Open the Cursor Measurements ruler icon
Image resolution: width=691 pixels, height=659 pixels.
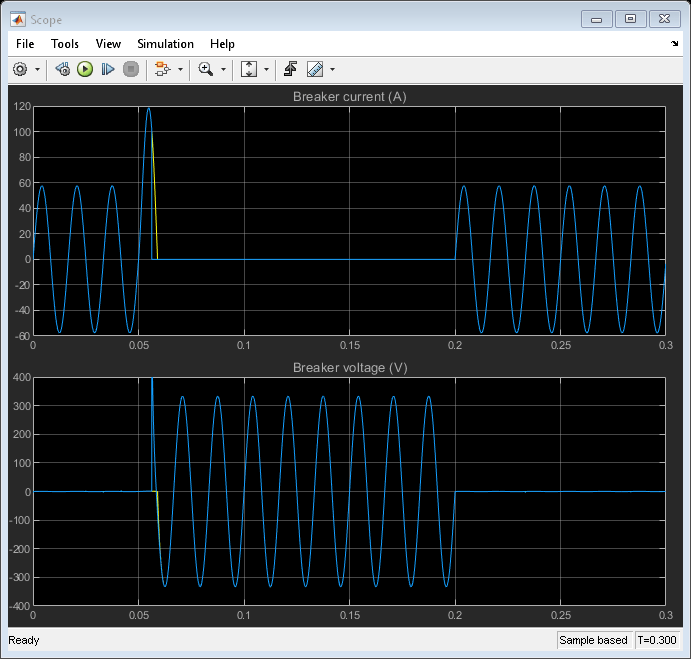point(315,69)
